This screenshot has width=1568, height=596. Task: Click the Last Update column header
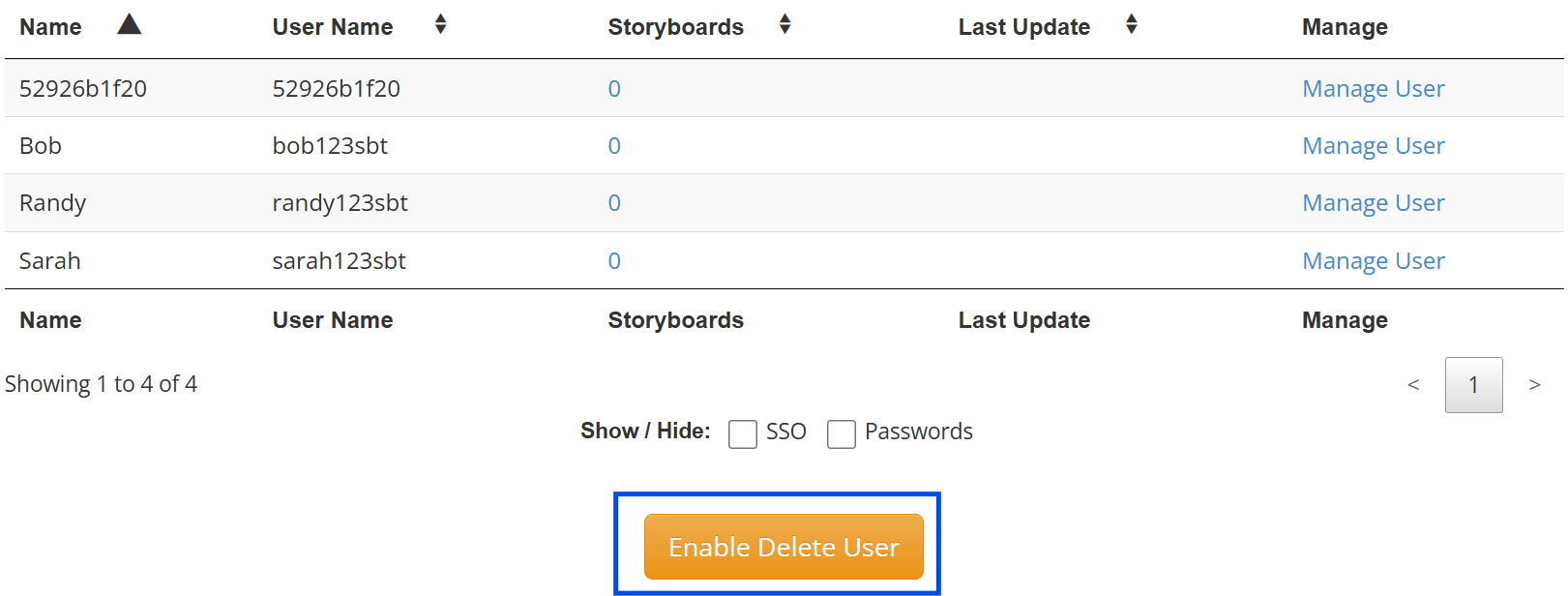1023,27
